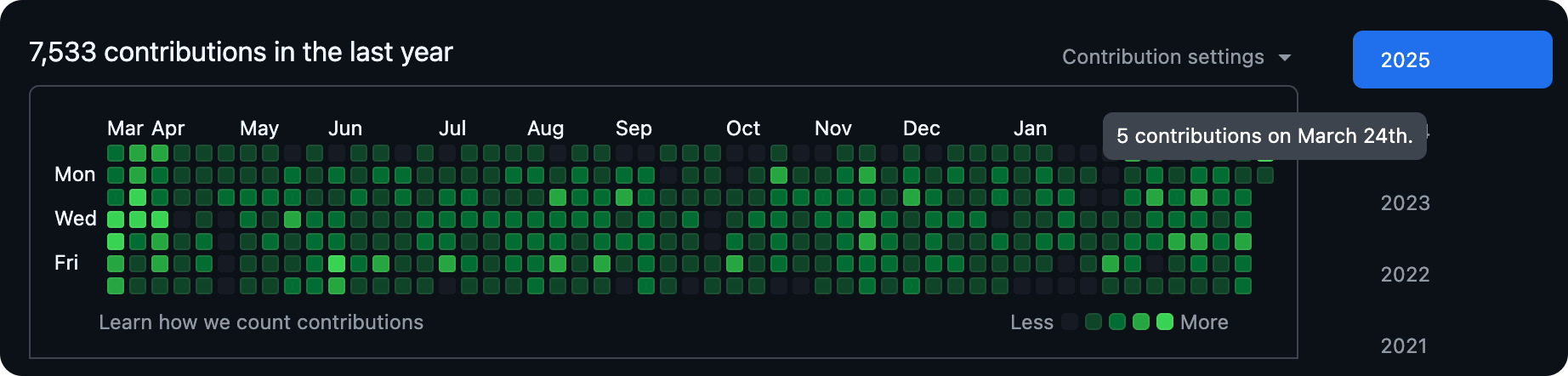Viewport: 1568px width, 376px height.
Task: Click the bottom-left Saturday cell of the graph
Action: [x=116, y=286]
